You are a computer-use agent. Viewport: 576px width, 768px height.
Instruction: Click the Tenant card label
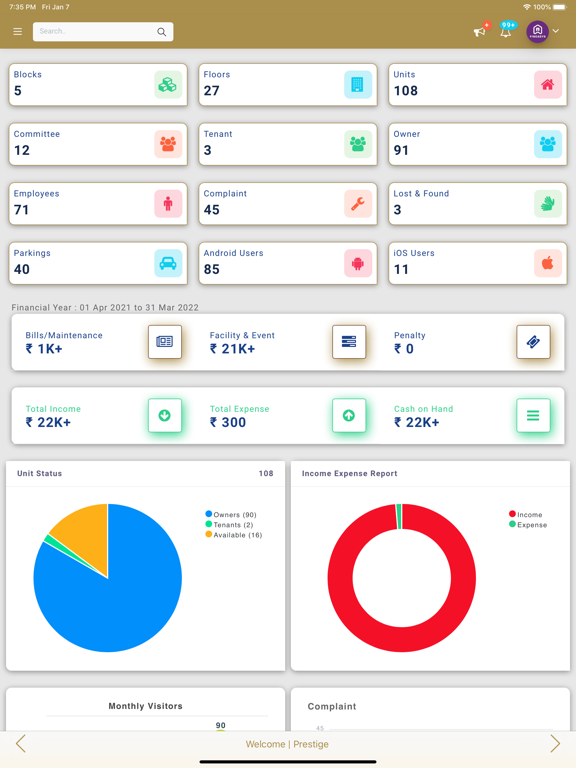pyautogui.click(x=218, y=134)
